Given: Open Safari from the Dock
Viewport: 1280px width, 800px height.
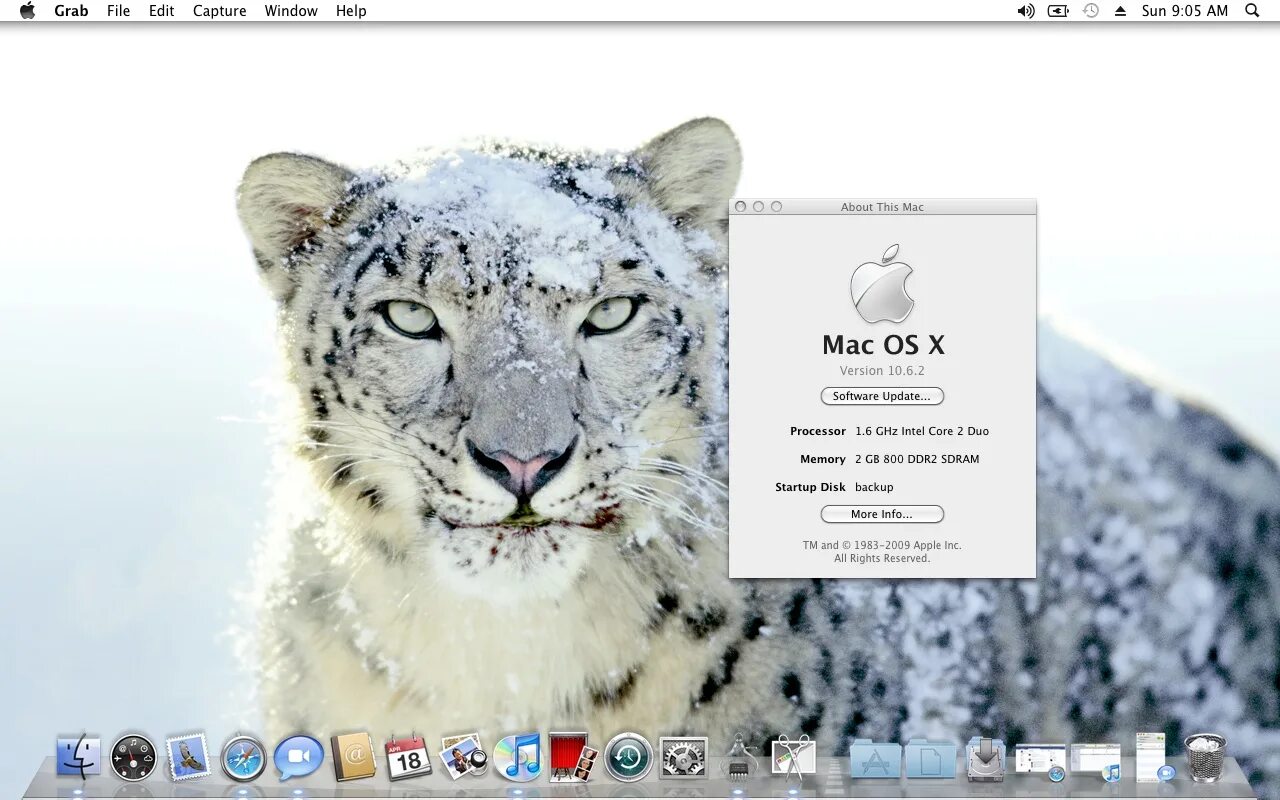Looking at the screenshot, I should point(244,757).
